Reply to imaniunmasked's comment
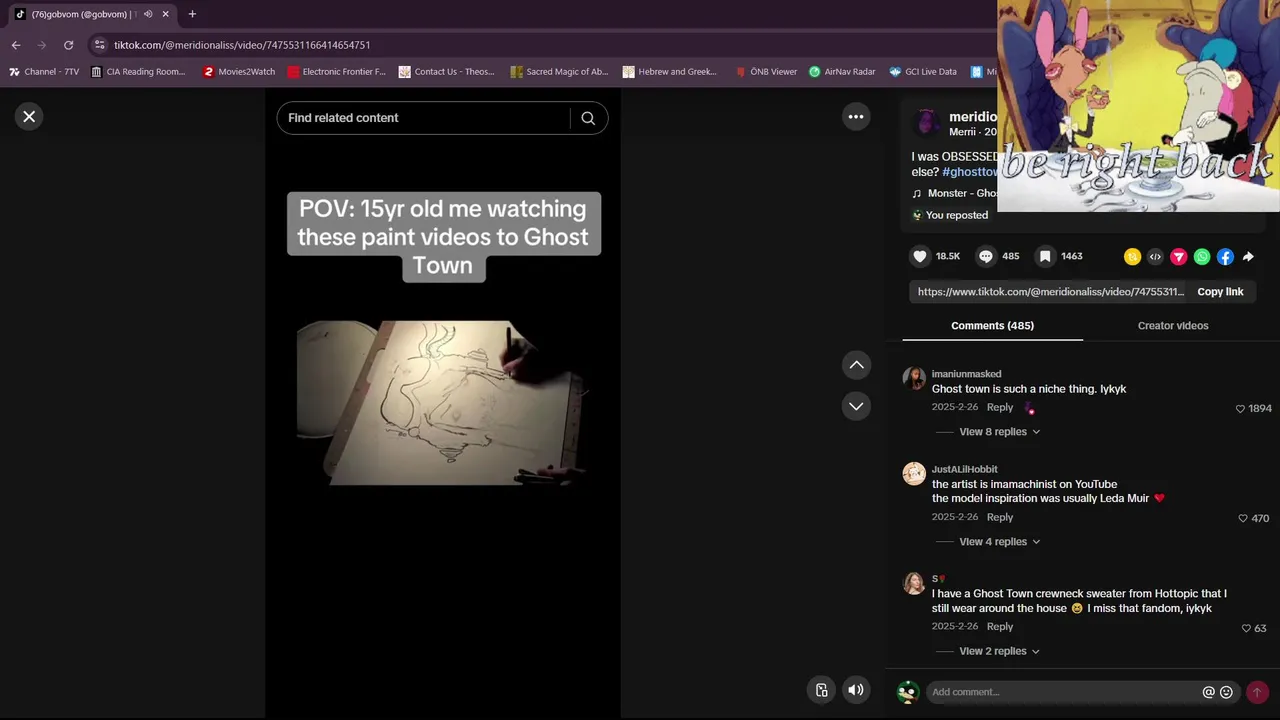The width and height of the screenshot is (1280, 720). (1000, 407)
